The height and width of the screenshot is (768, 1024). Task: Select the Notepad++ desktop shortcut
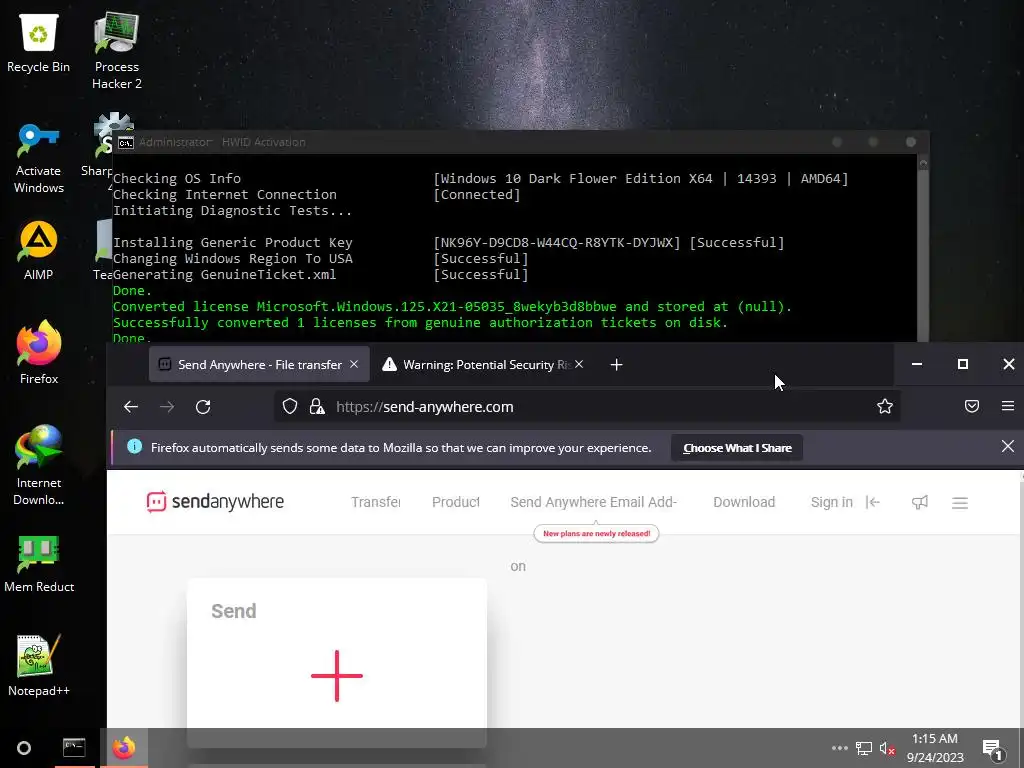coord(39,665)
